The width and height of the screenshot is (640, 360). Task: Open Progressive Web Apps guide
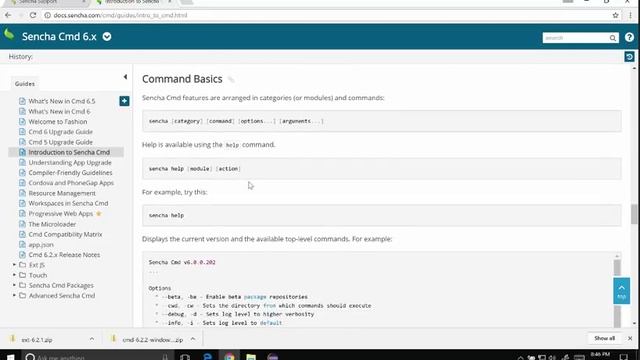(x=61, y=213)
